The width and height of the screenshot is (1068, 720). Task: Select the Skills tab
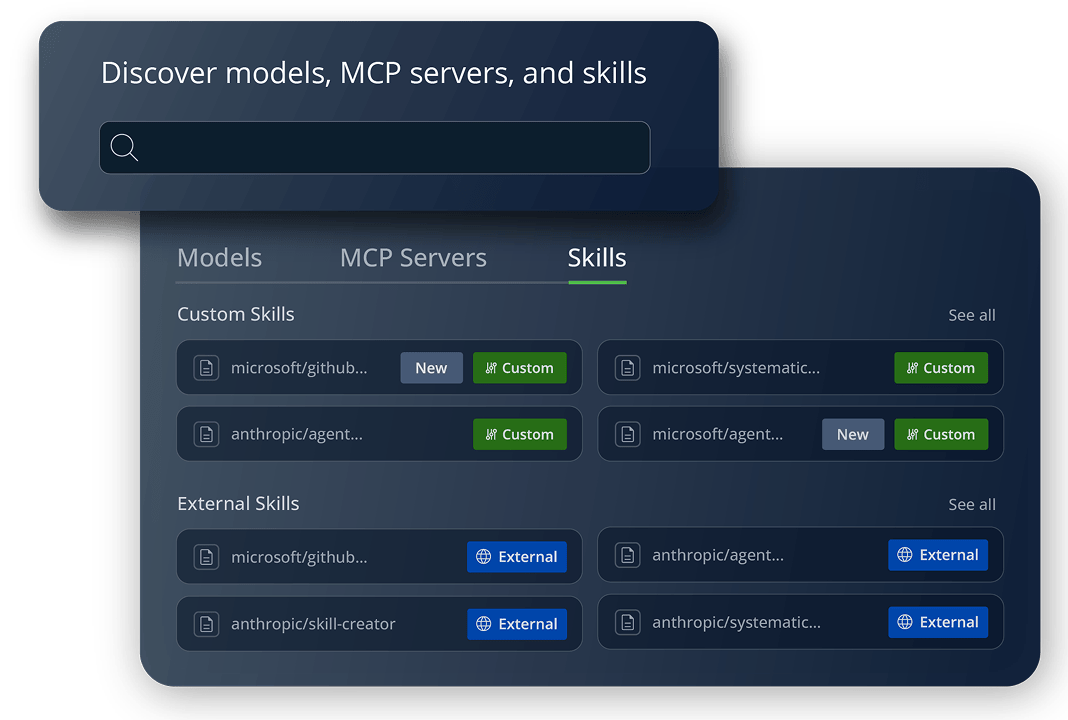(597, 258)
